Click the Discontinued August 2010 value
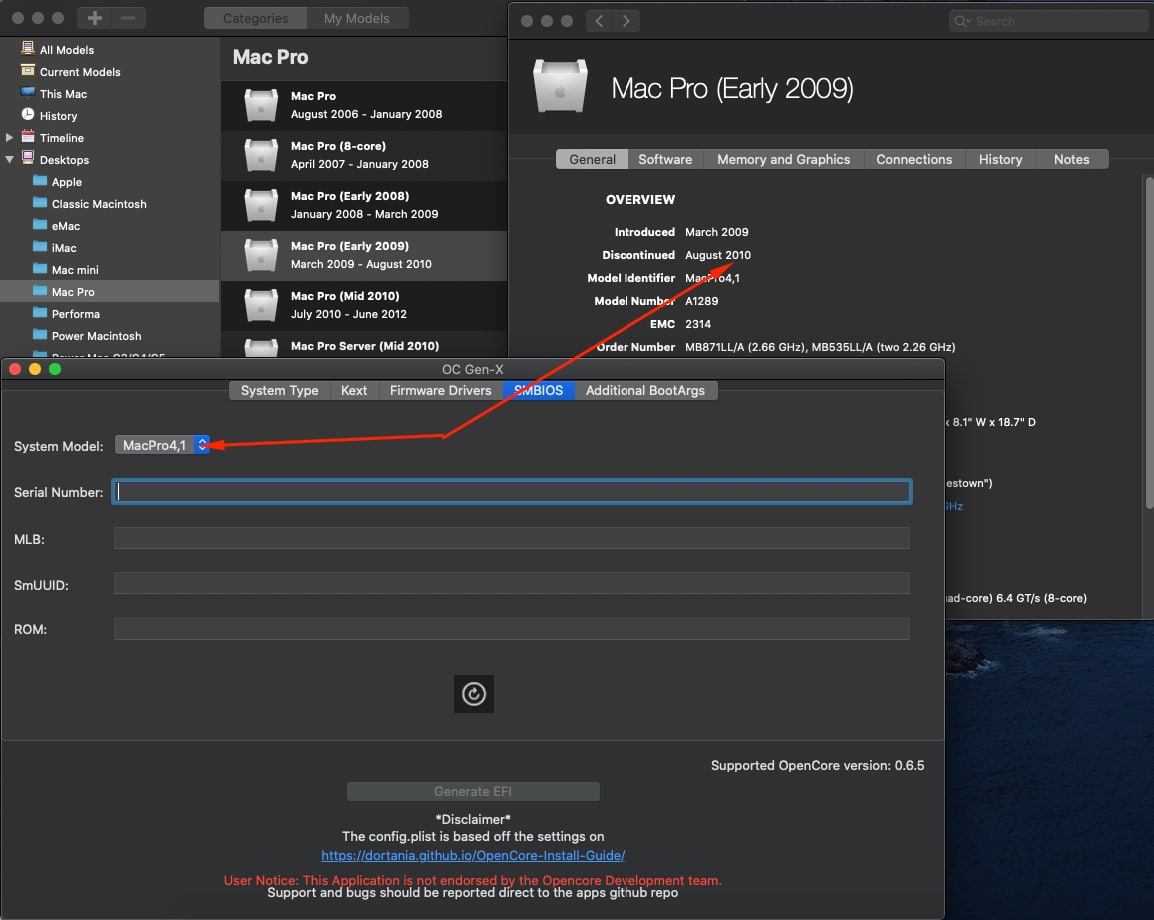 718,255
